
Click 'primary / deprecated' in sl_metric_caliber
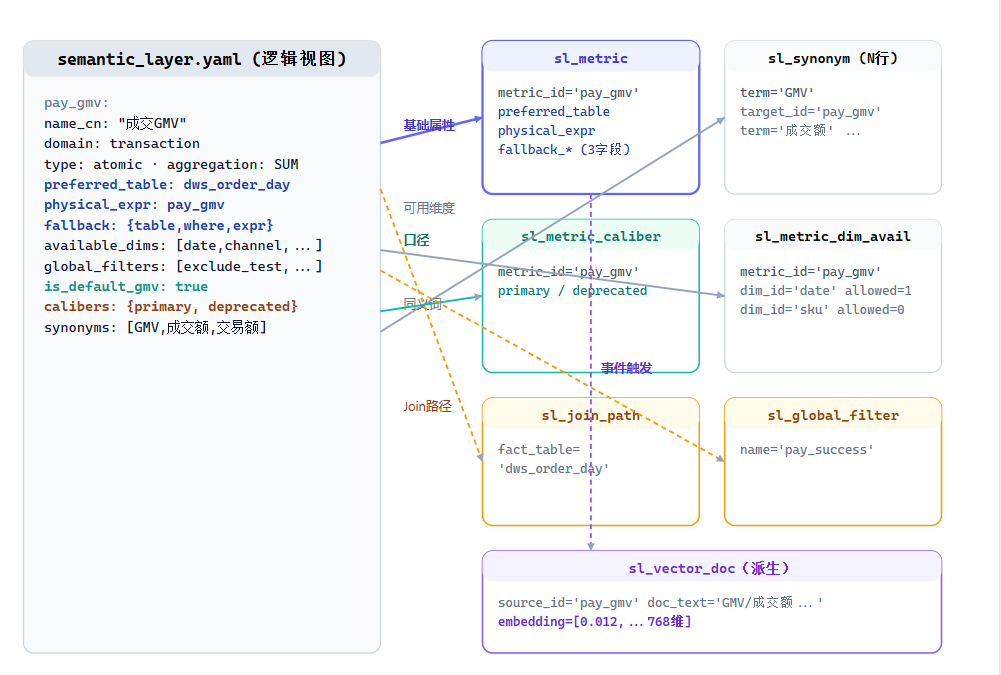(x=572, y=291)
